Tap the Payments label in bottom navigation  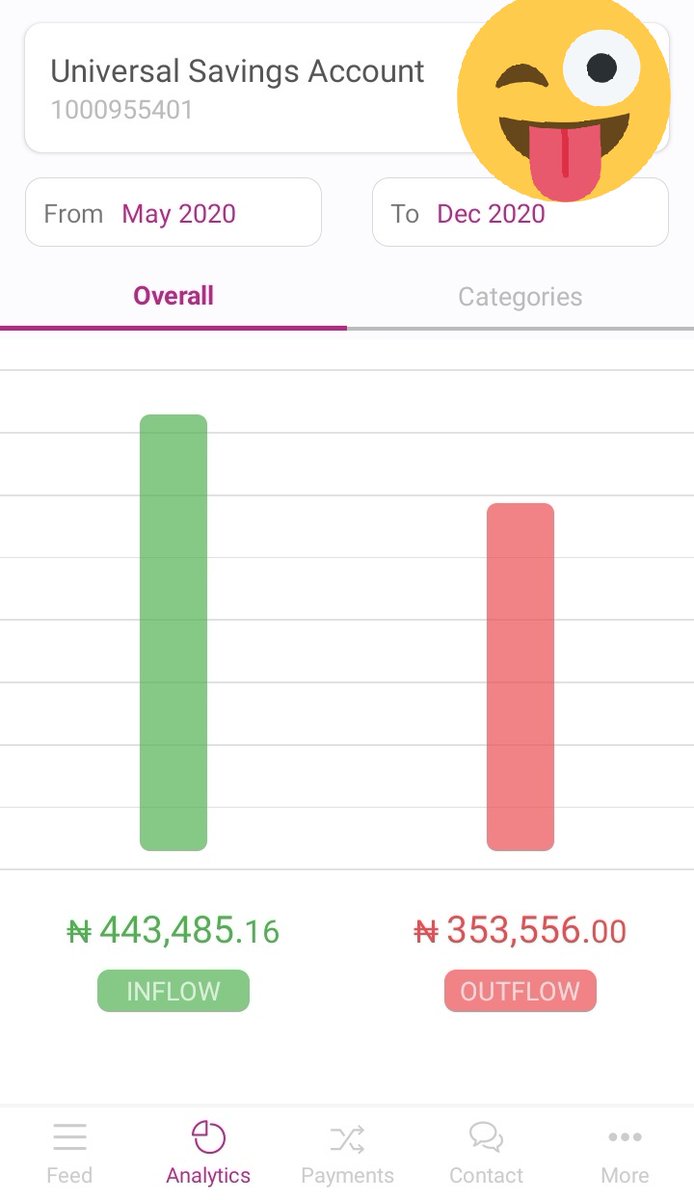pyautogui.click(x=347, y=1175)
